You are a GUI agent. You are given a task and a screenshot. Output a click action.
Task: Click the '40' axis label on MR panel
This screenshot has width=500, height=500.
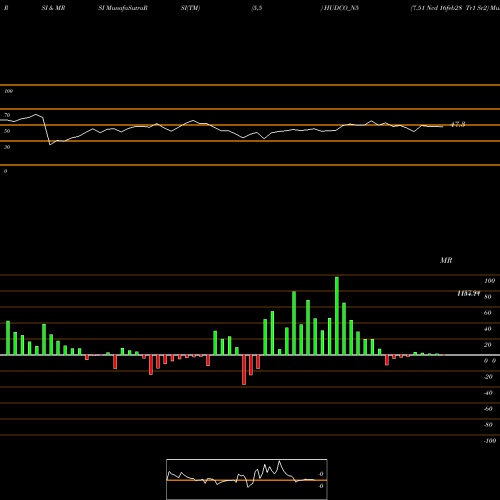tap(488, 329)
